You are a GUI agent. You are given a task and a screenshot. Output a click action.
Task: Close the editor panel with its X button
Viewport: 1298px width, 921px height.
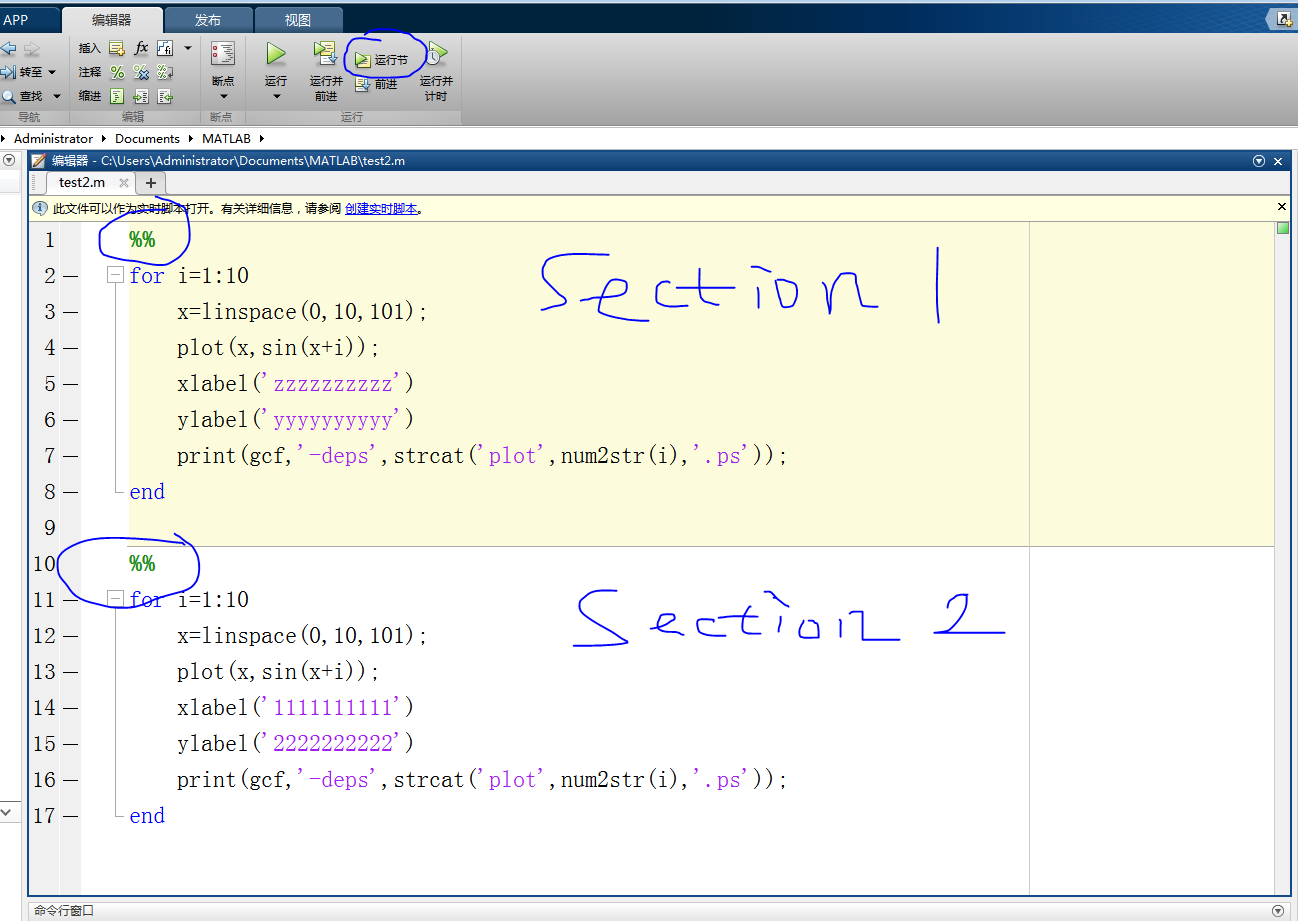click(1279, 160)
